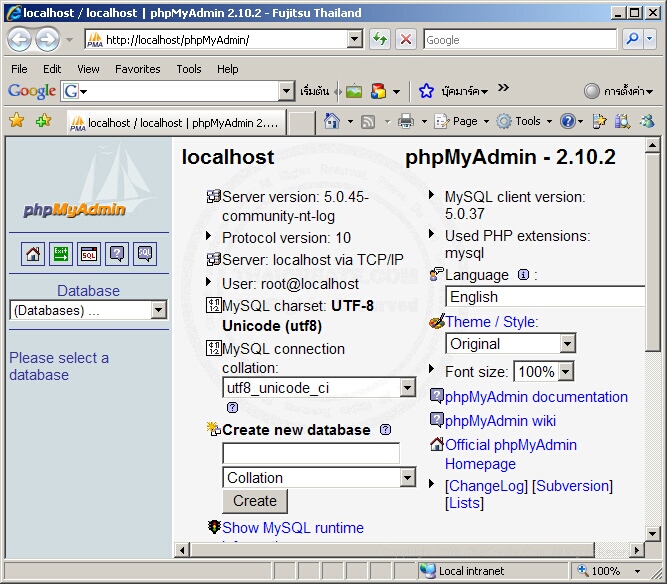Image resolution: width=667 pixels, height=584 pixels.
Task: Open phpMyAdmin documentation icon in sidebar
Action: pos(117,254)
